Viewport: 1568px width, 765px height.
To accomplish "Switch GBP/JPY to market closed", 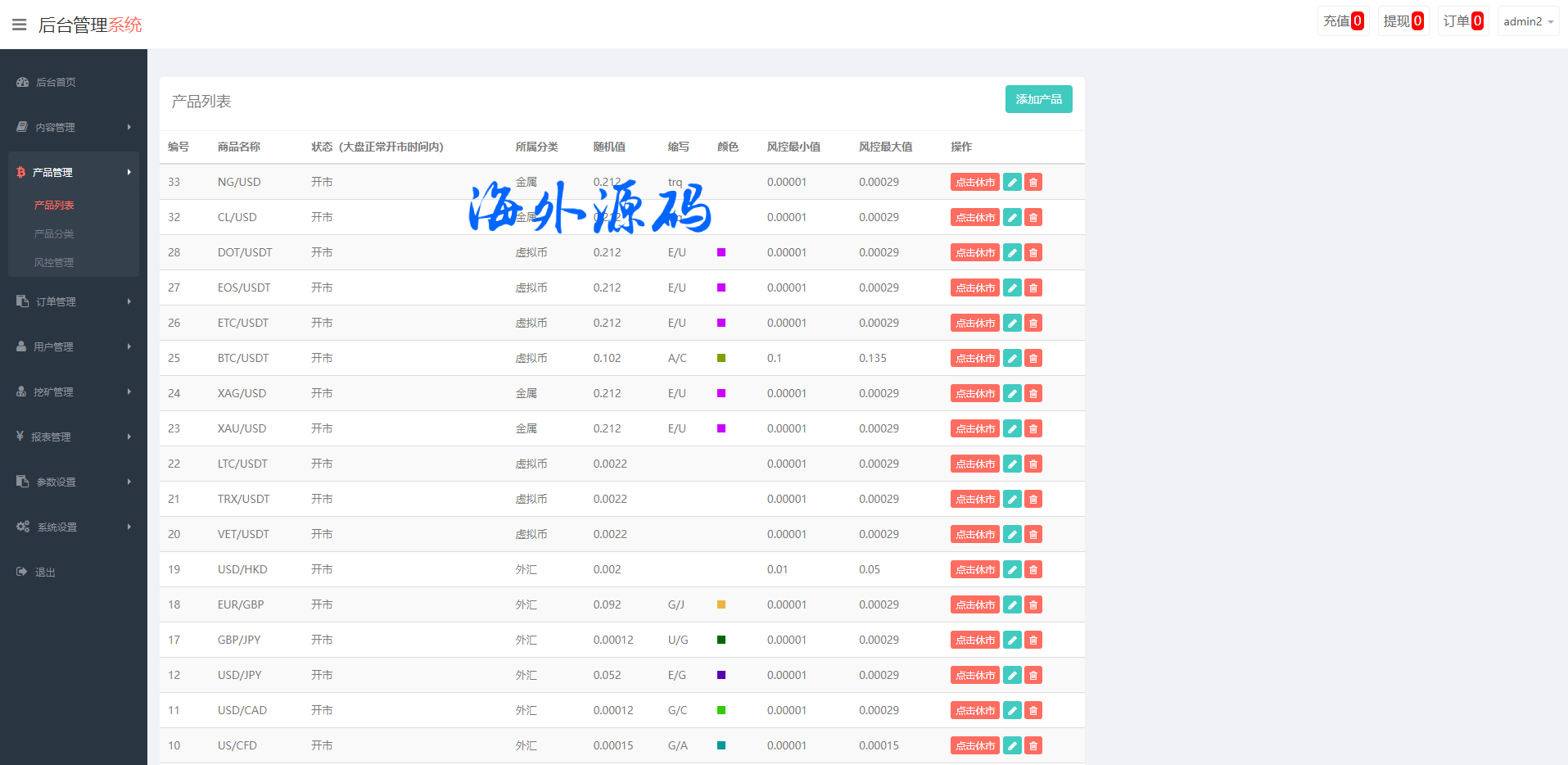I will [x=974, y=640].
